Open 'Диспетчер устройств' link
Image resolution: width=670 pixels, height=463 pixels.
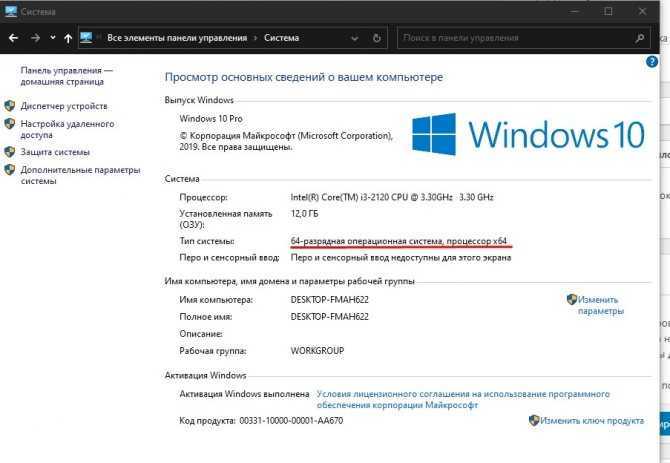(64, 106)
